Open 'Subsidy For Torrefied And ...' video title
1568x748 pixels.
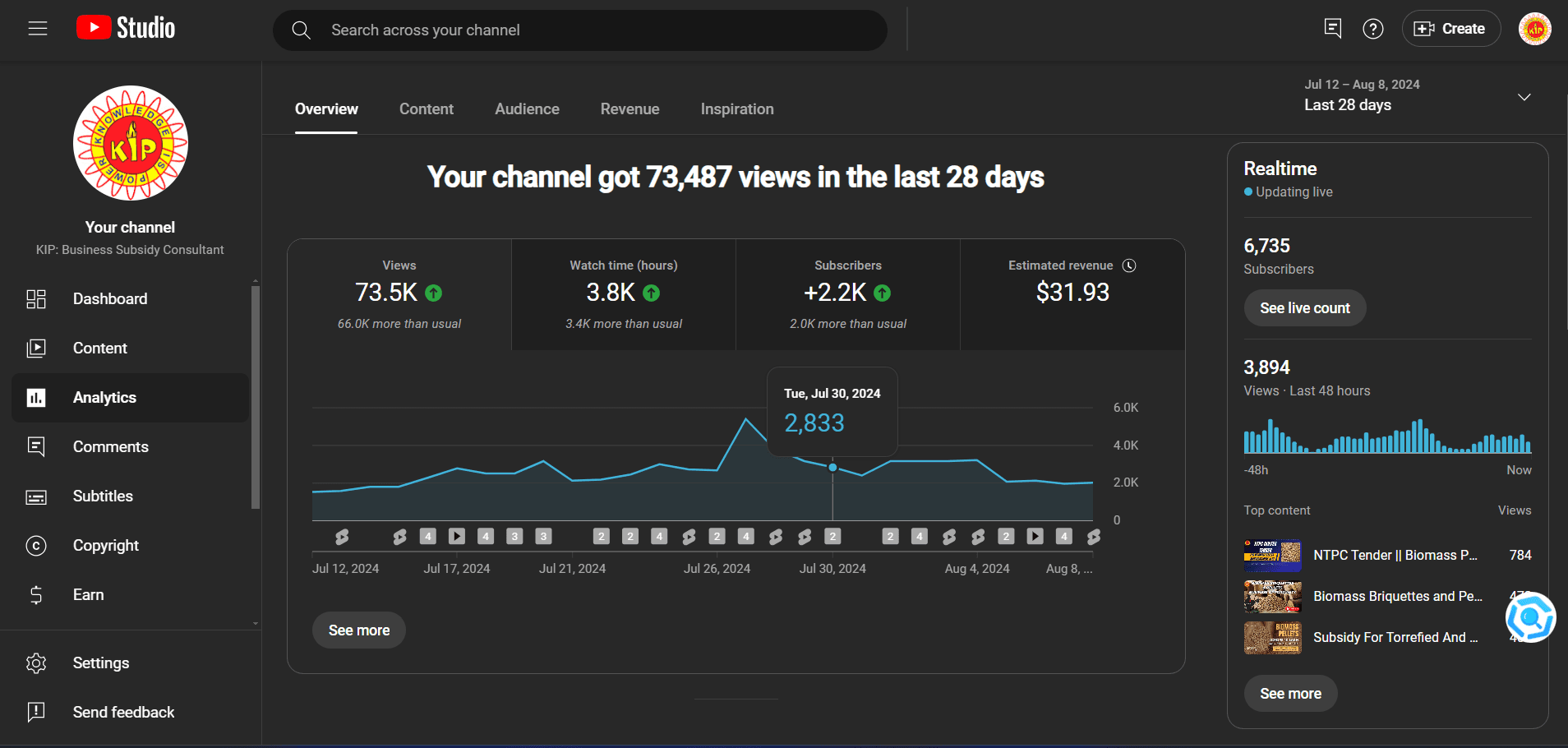[1395, 638]
